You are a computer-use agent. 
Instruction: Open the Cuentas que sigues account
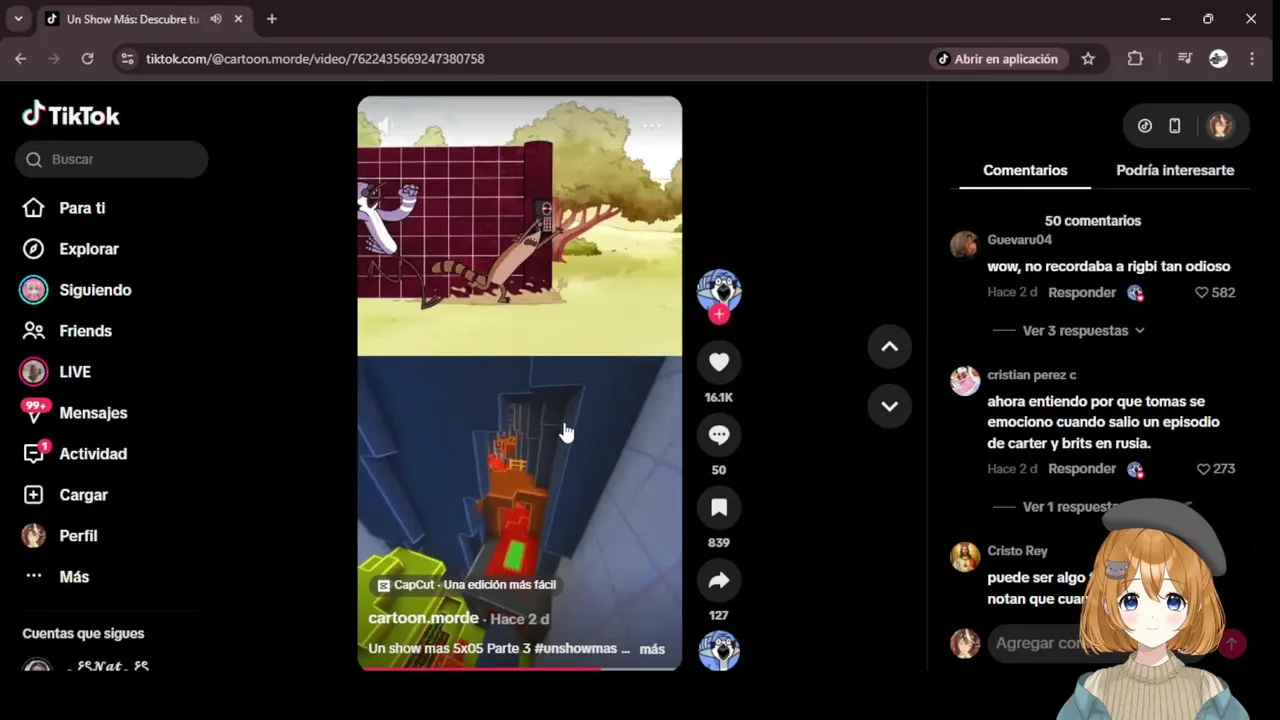pos(85,666)
